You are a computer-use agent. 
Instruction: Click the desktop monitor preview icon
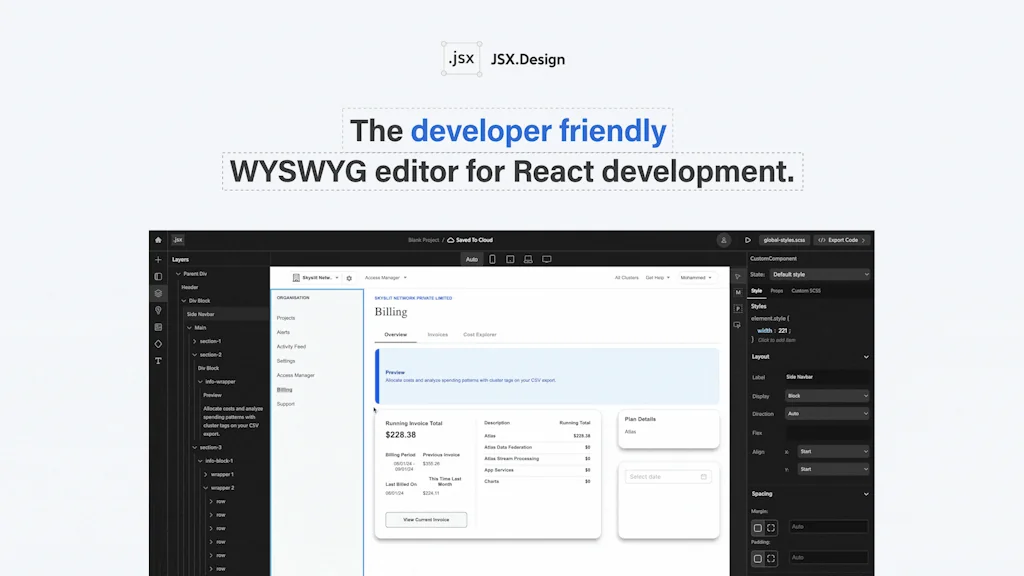click(x=546, y=259)
